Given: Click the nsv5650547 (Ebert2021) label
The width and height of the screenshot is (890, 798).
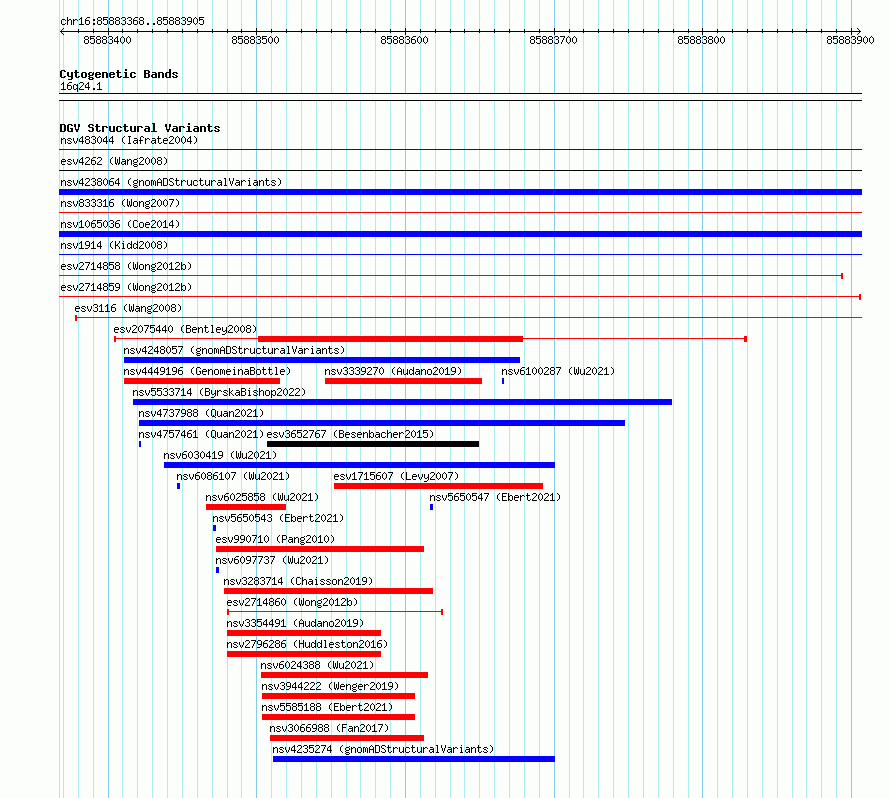Looking at the screenshot, I should point(495,497).
